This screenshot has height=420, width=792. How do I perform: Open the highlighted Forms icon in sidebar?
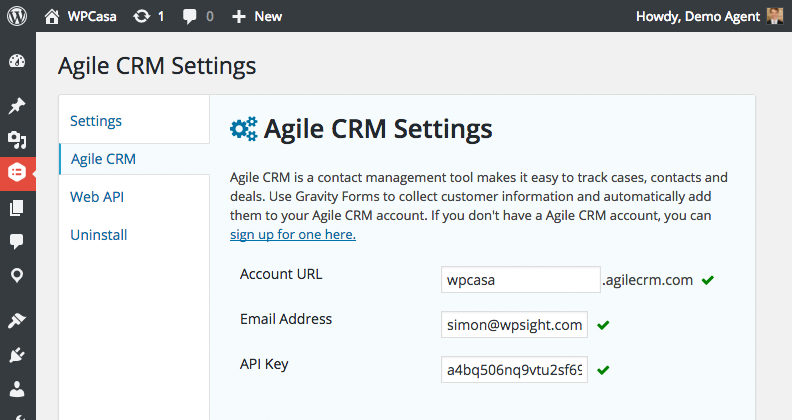pyautogui.click(x=17, y=173)
